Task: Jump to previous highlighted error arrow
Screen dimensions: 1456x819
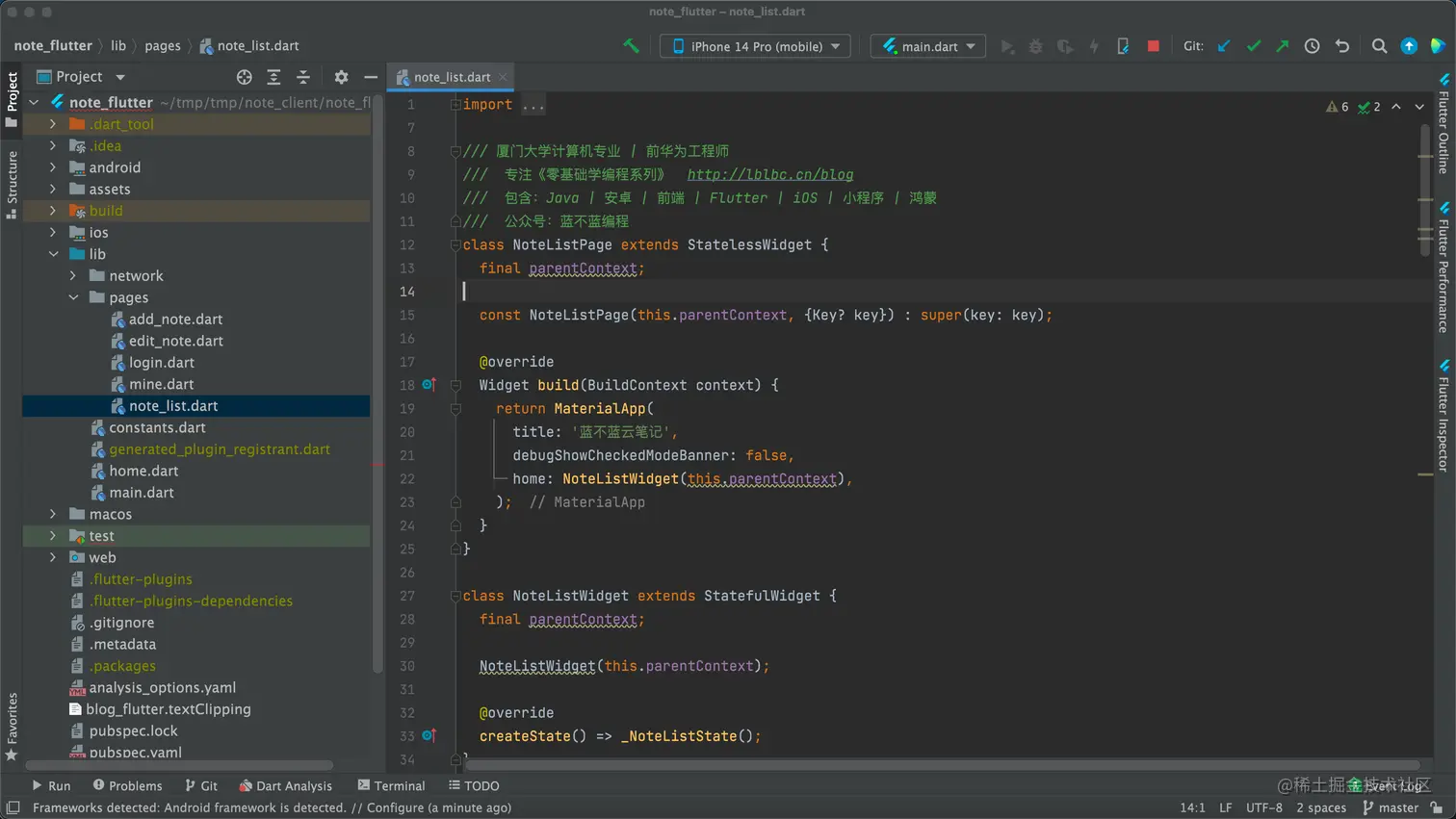Action: click(x=1396, y=107)
